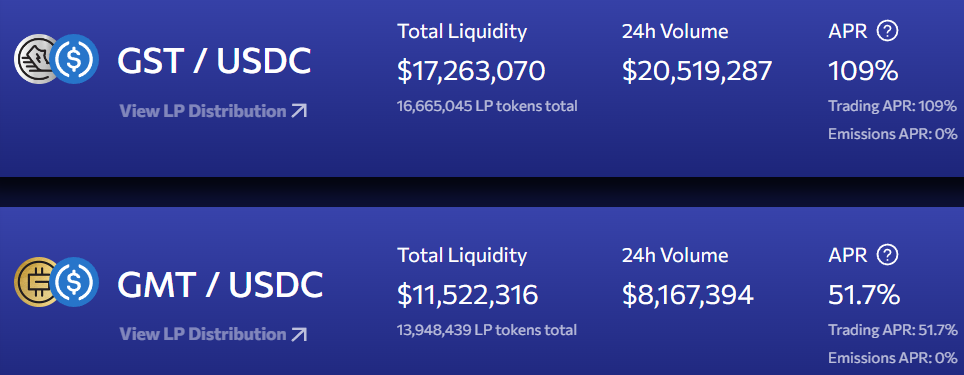This screenshot has height=375, width=964.
Task: Click GMT 24h volume $8,167,394
Action: click(687, 295)
